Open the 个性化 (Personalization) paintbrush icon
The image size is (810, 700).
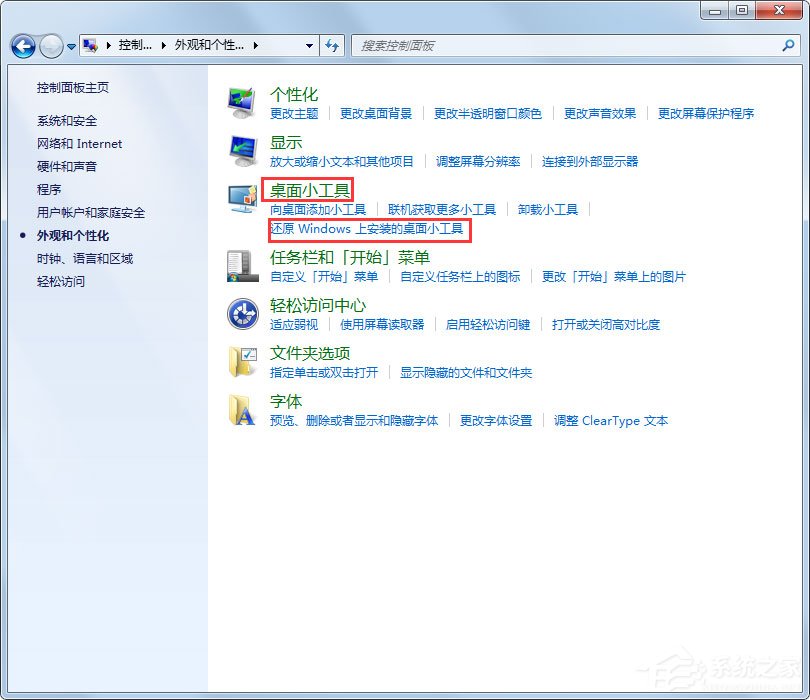click(240, 100)
